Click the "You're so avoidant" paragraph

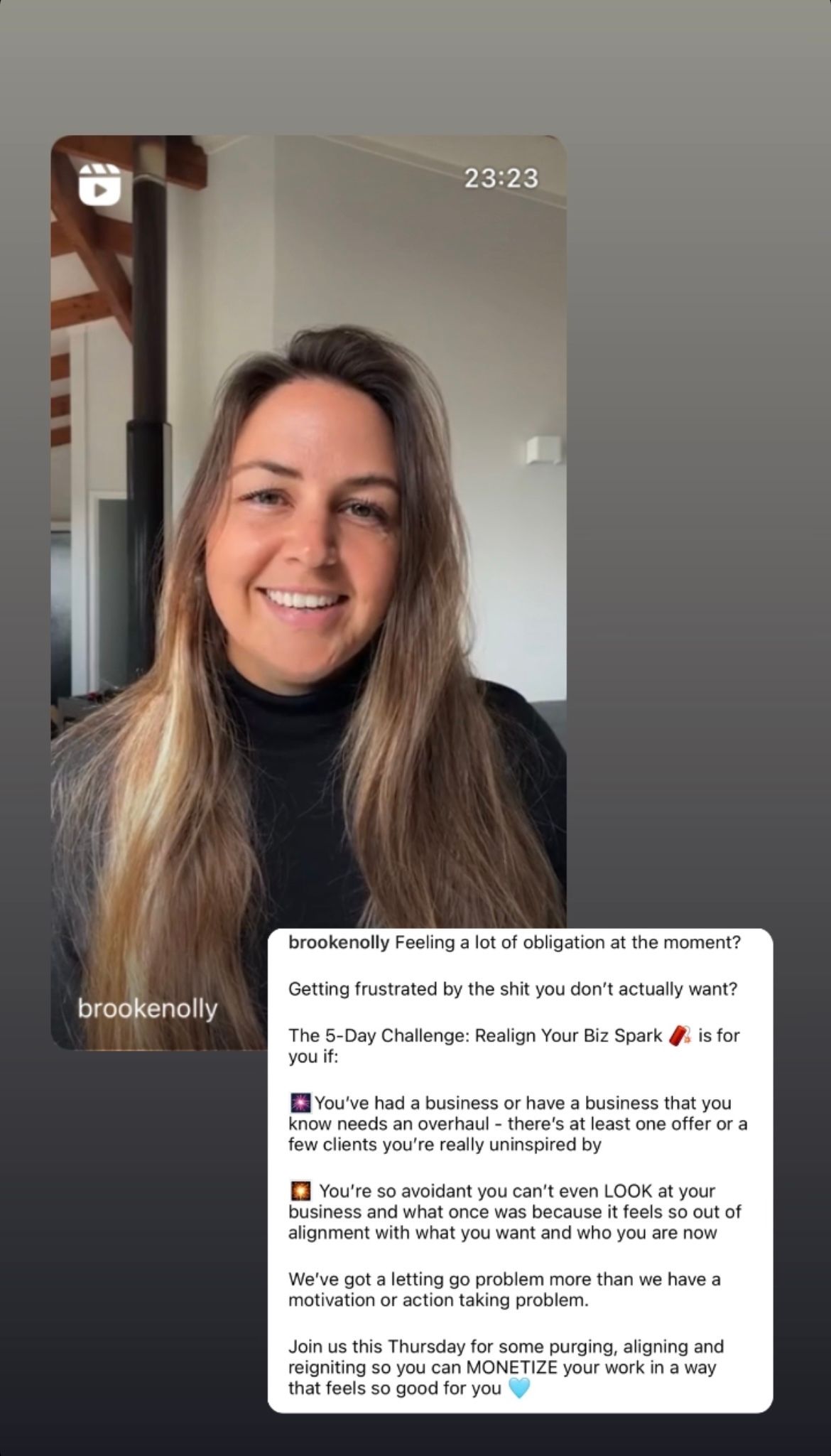[515, 1212]
